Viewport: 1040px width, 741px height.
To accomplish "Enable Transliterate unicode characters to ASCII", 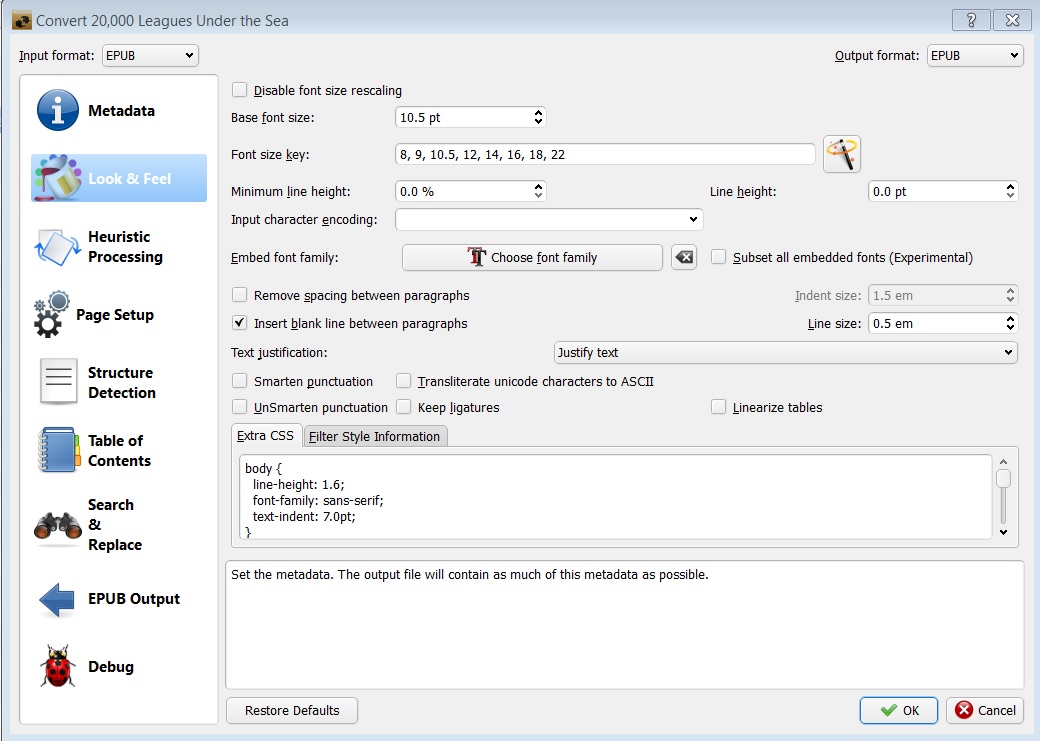I will 403,381.
